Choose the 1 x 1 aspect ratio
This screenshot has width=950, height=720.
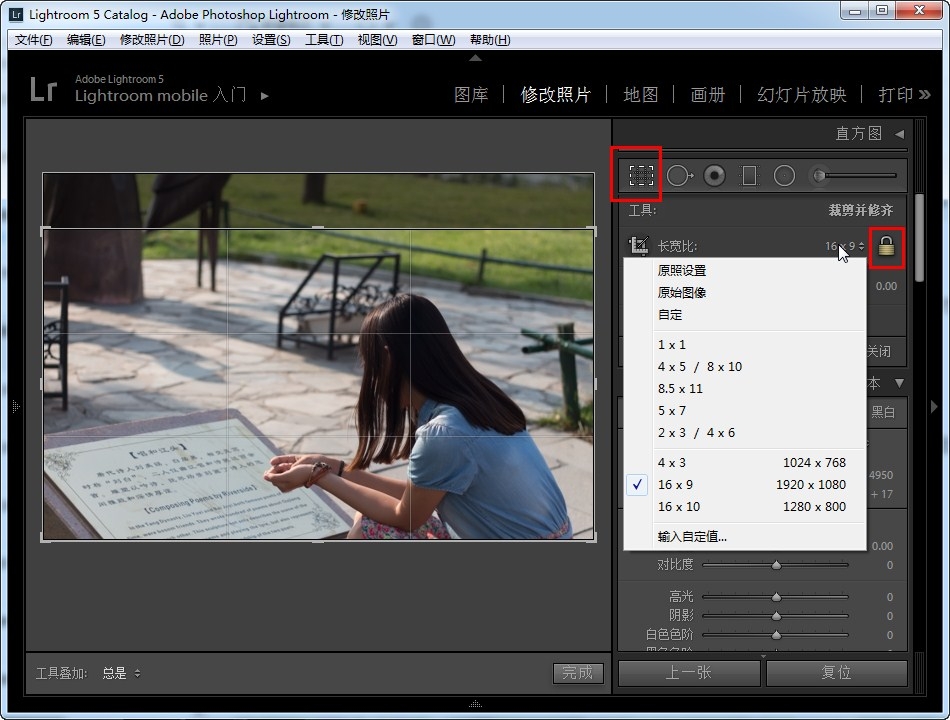tap(672, 345)
